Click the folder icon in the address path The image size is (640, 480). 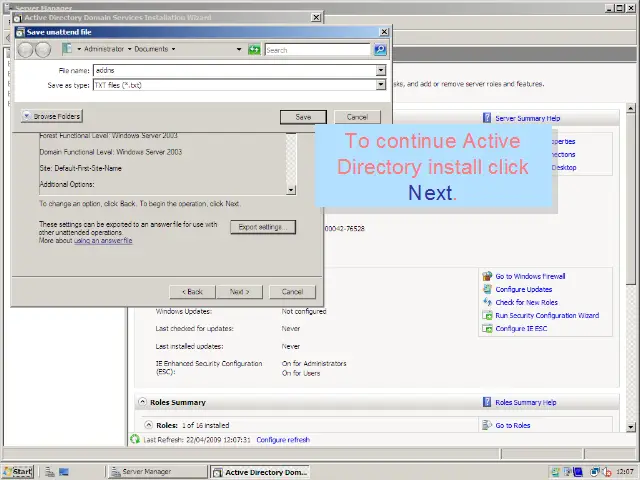(67, 49)
